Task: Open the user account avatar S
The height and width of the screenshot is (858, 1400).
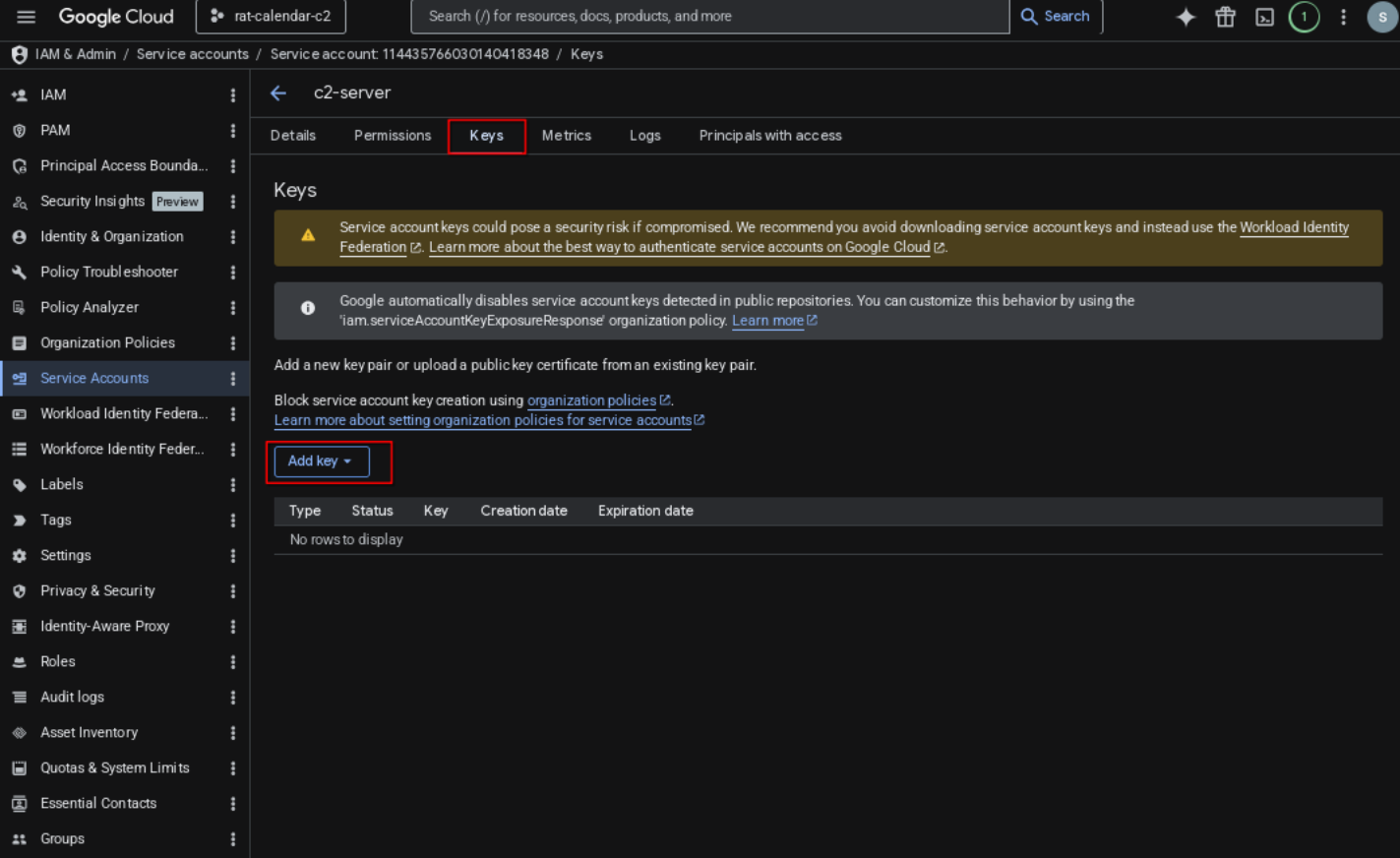Action: 1382,17
